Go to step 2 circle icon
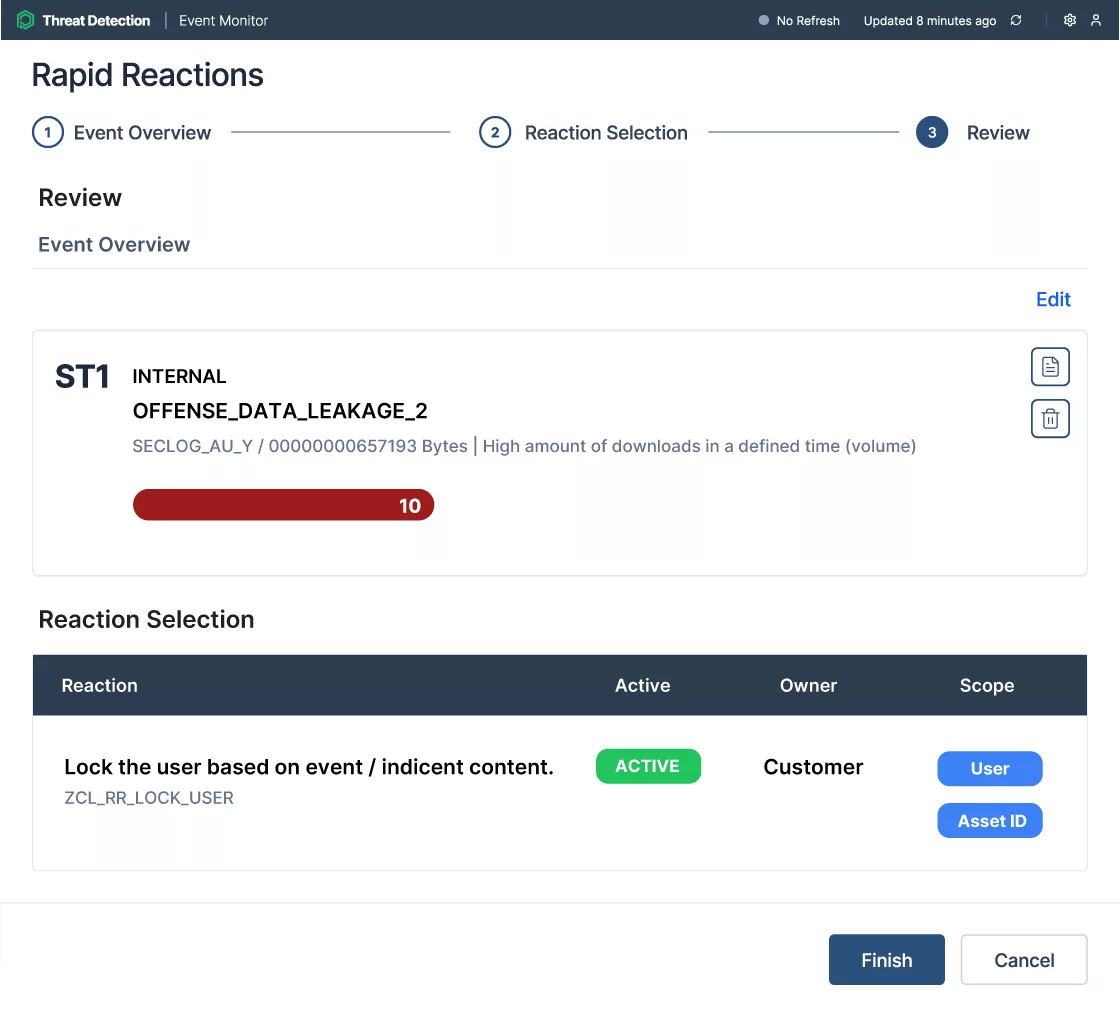This screenshot has width=1120, height=1024. [495, 133]
